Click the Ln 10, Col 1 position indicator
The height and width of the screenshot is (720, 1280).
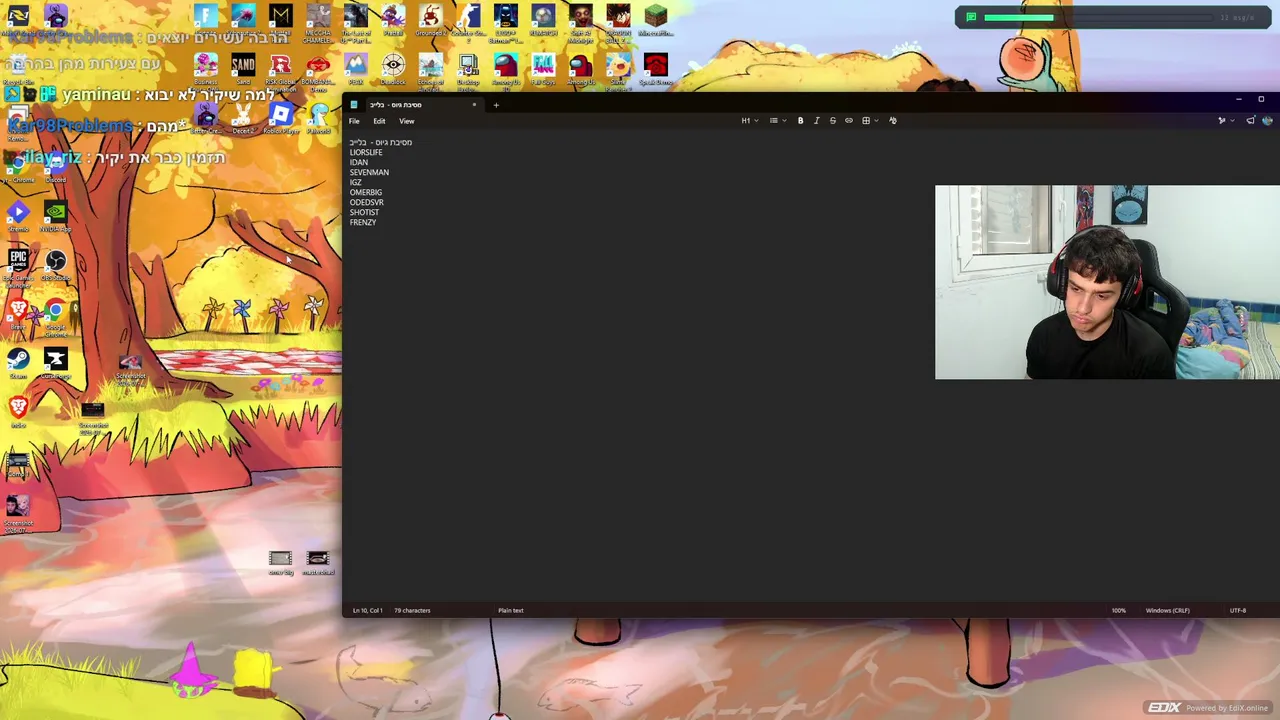tap(367, 610)
